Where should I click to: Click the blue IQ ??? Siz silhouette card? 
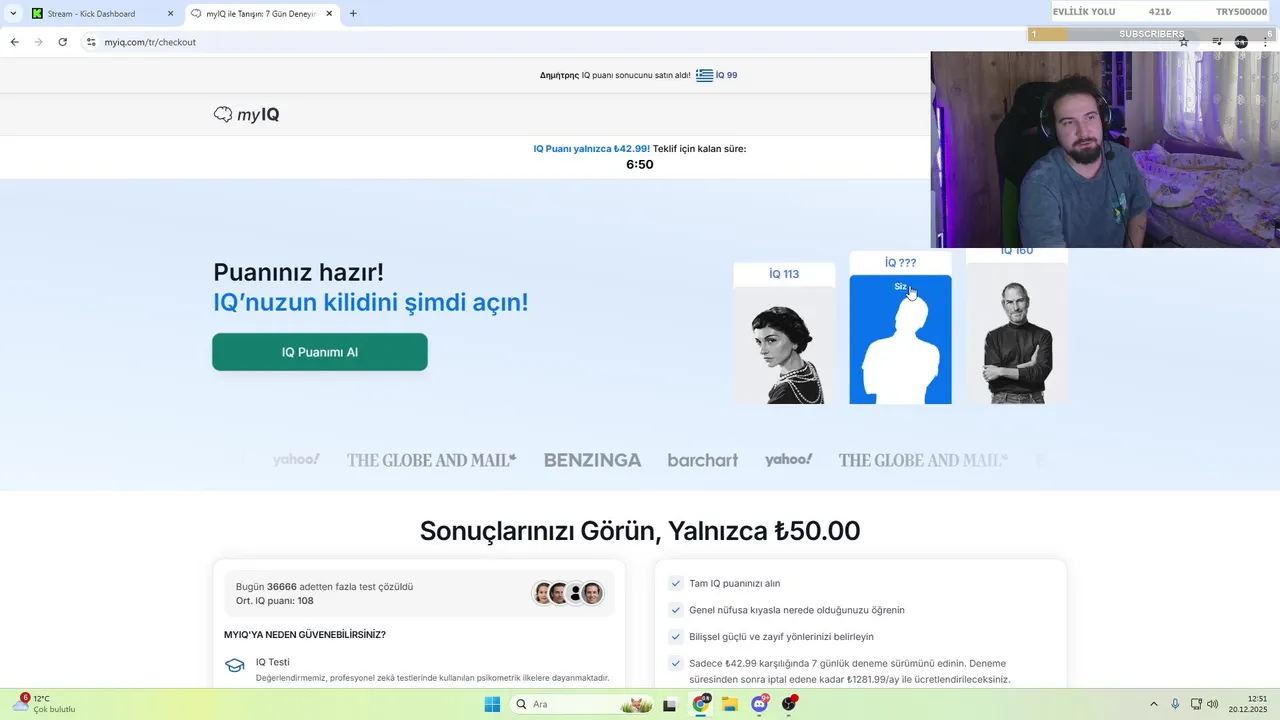(x=900, y=328)
